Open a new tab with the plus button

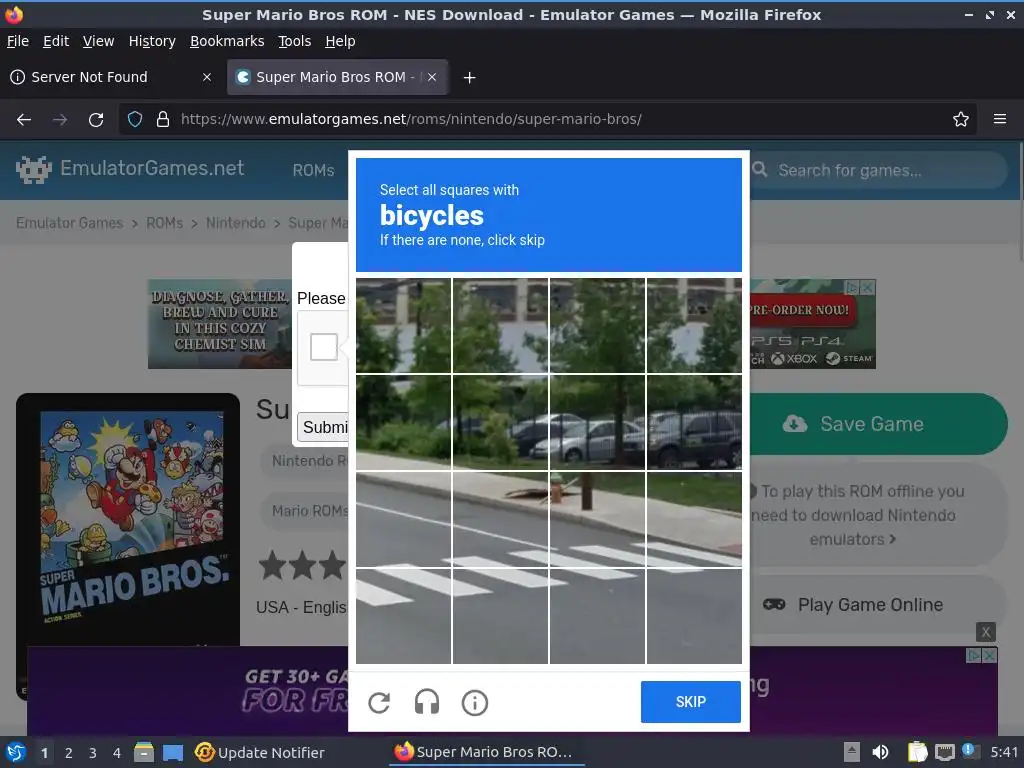pos(469,78)
